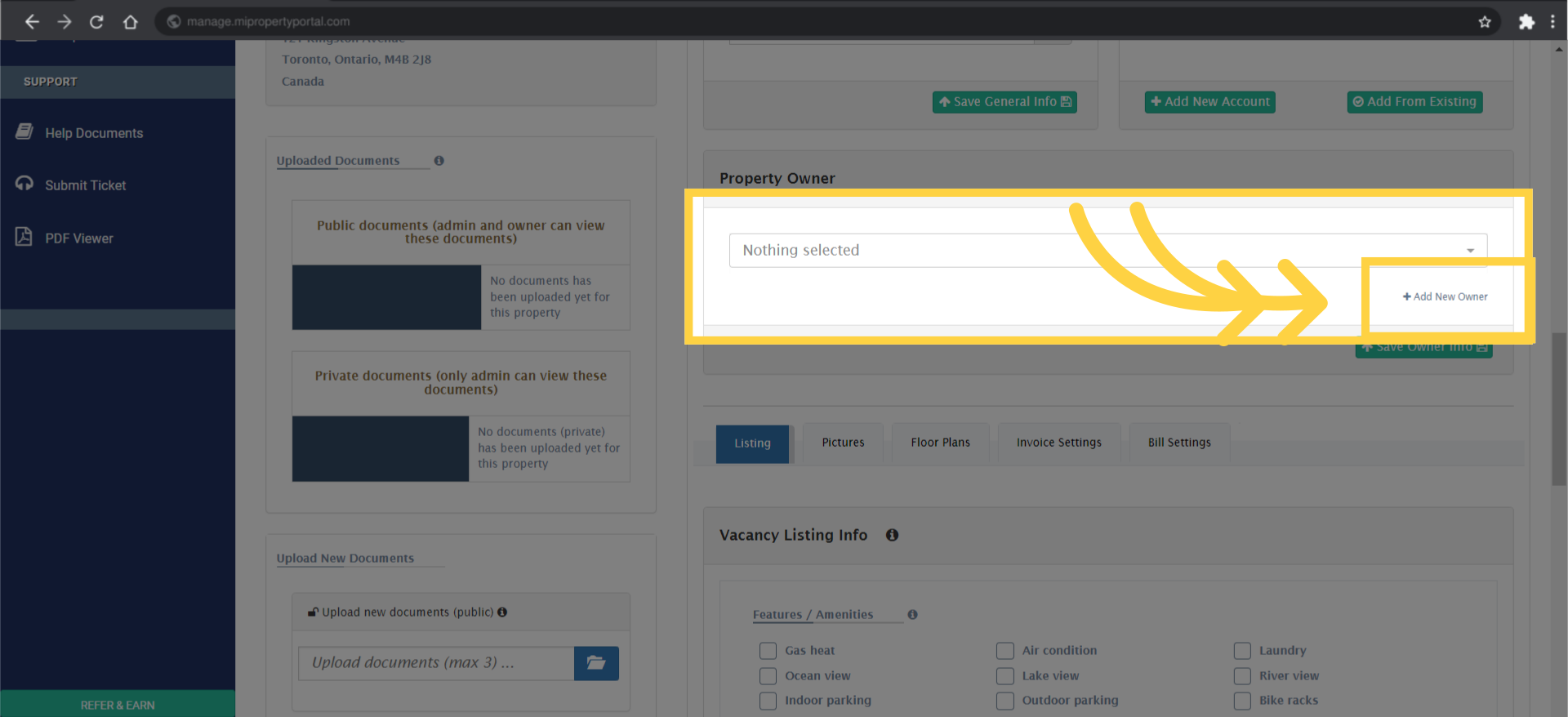The width and height of the screenshot is (1568, 717).
Task: Click the Submit Ticket headset icon
Action: pyautogui.click(x=24, y=184)
